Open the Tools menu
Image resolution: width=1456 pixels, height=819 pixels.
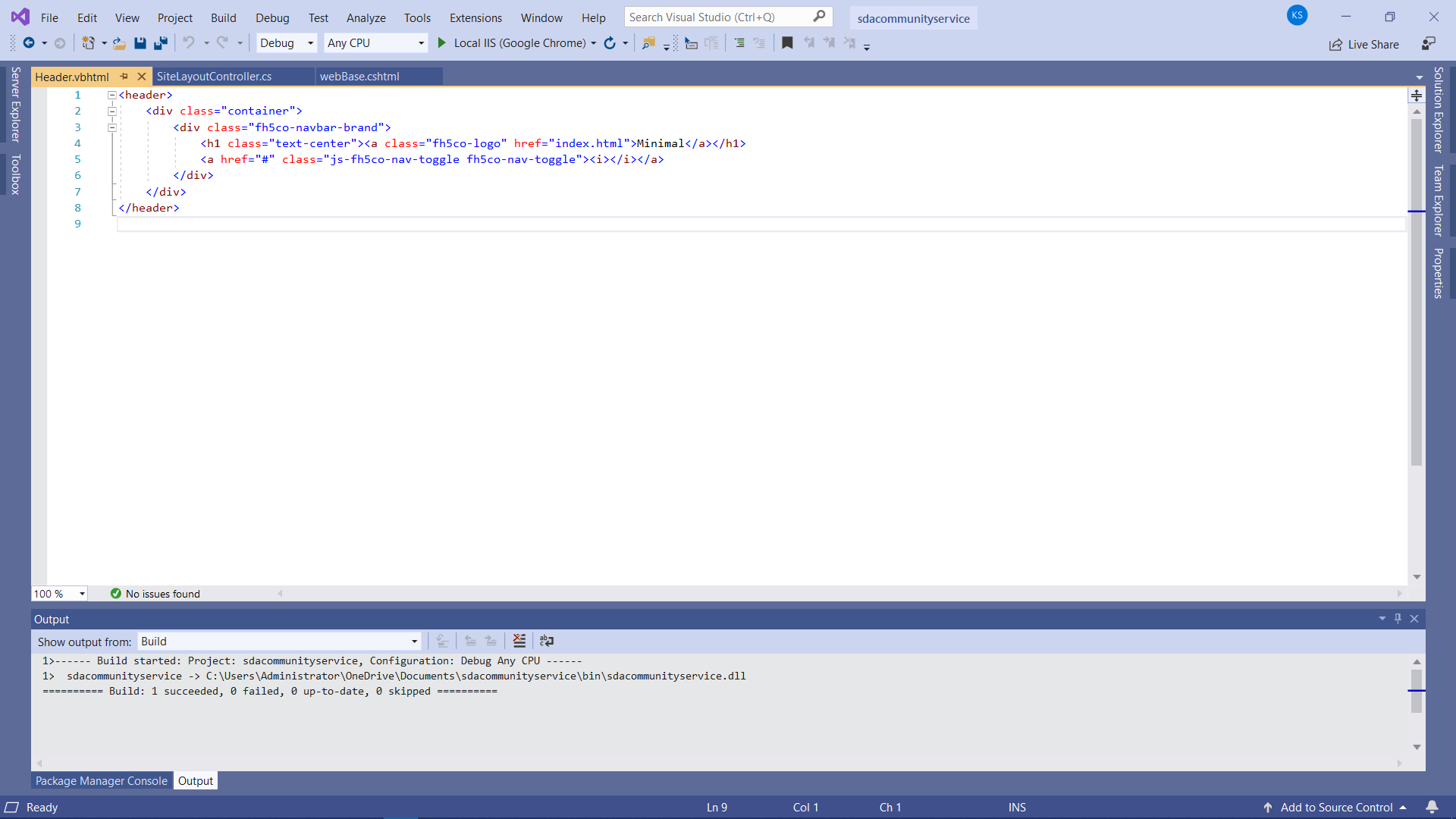click(417, 17)
